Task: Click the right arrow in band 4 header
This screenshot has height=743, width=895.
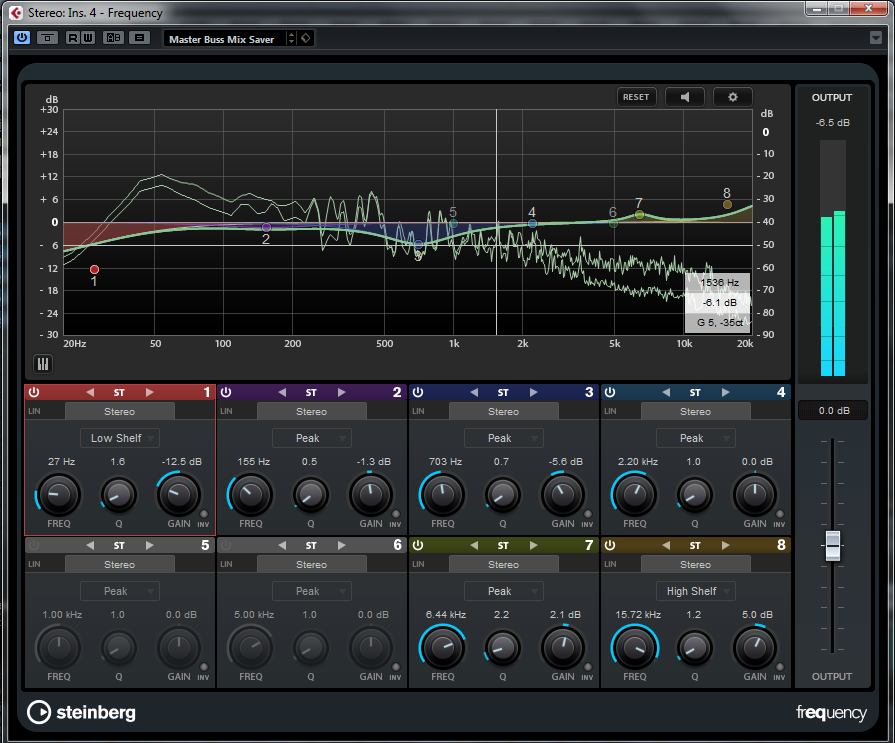Action: [725, 392]
